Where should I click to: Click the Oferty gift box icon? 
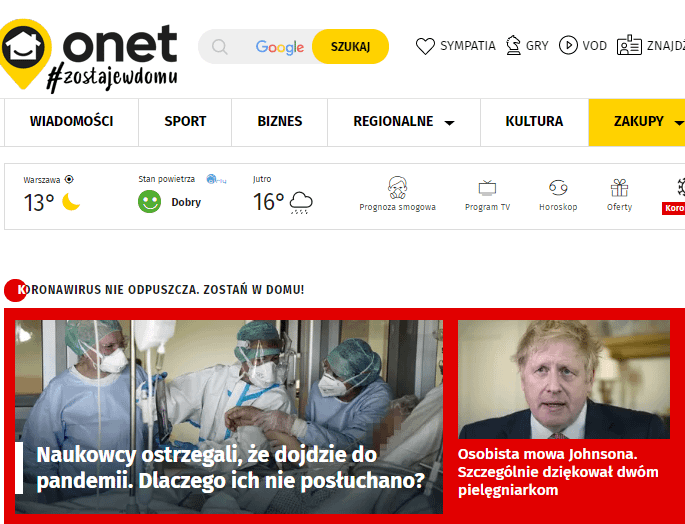(619, 188)
